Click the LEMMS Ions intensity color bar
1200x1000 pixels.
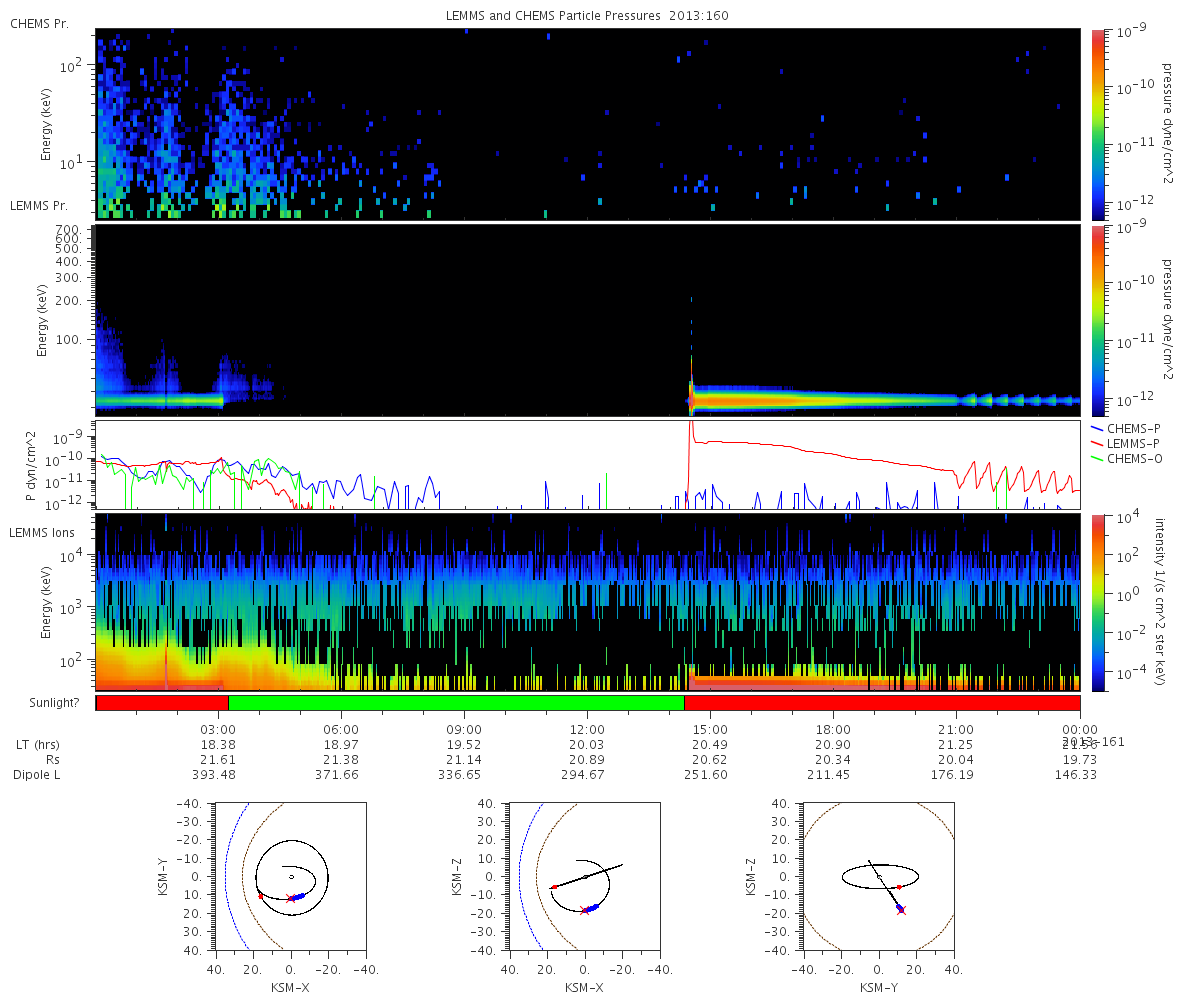1097,602
